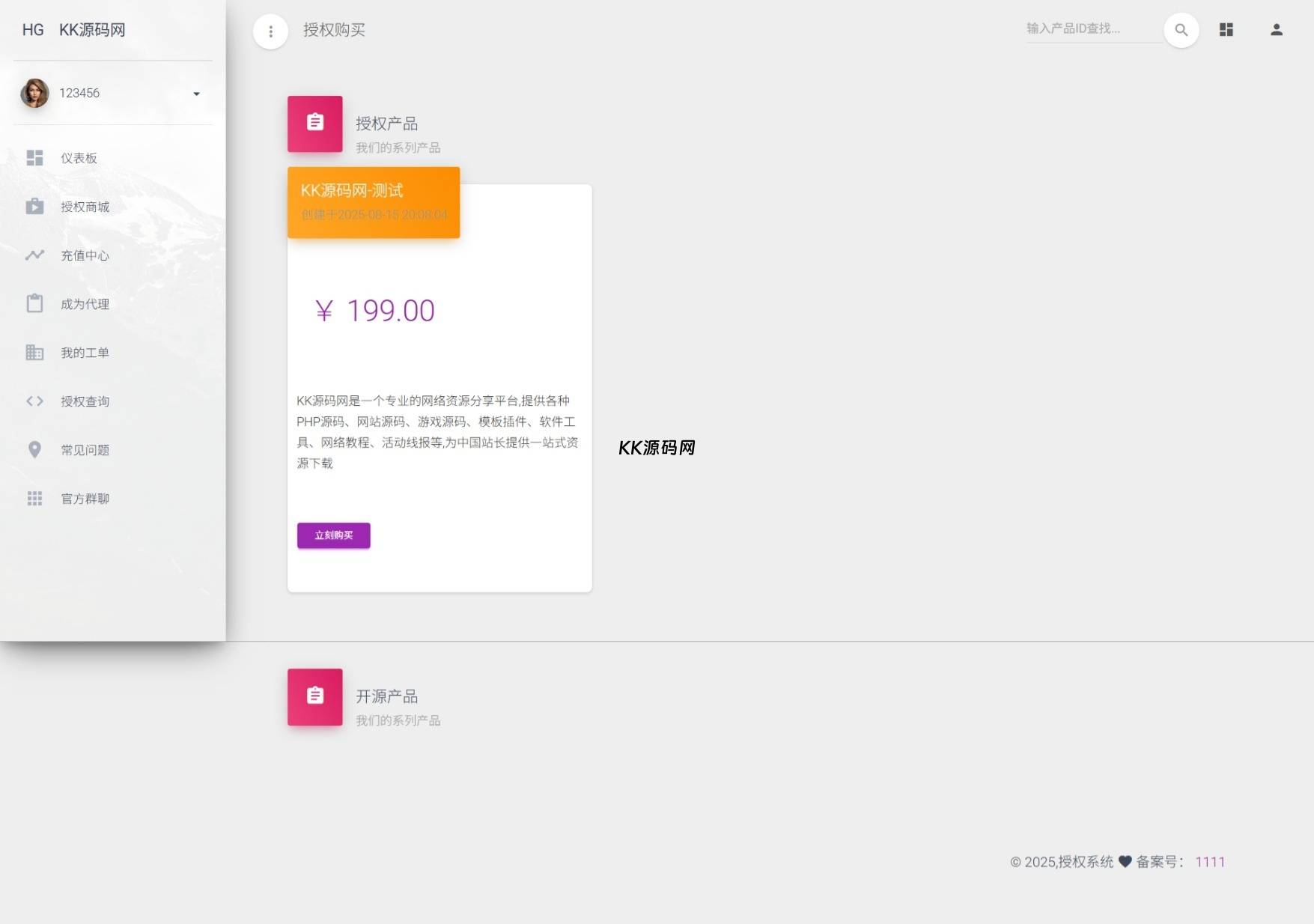Expand the 123456 user dropdown arrow
The width and height of the screenshot is (1314, 924).
coord(196,94)
